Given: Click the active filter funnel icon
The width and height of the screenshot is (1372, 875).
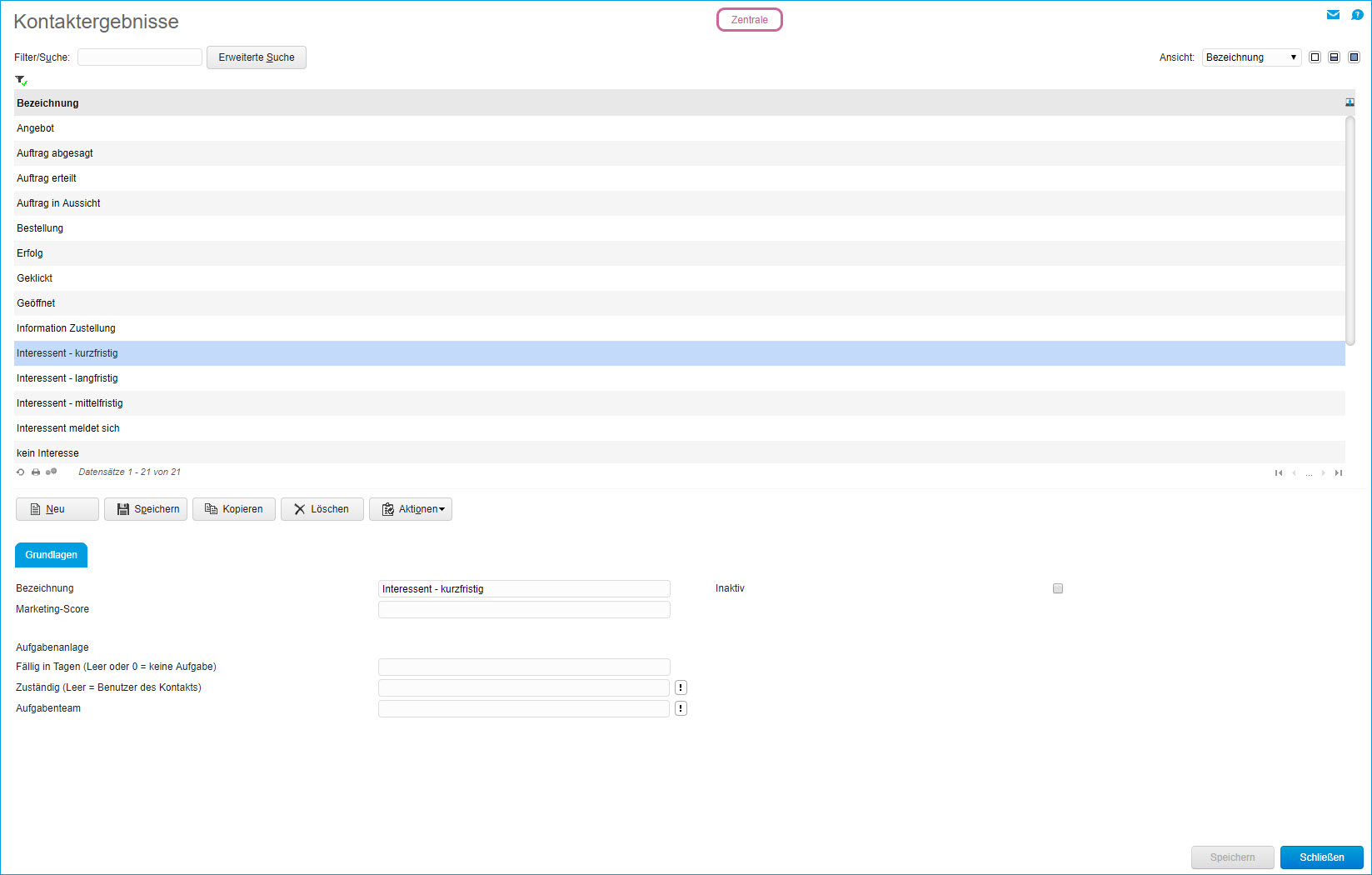Looking at the screenshot, I should pyautogui.click(x=21, y=80).
